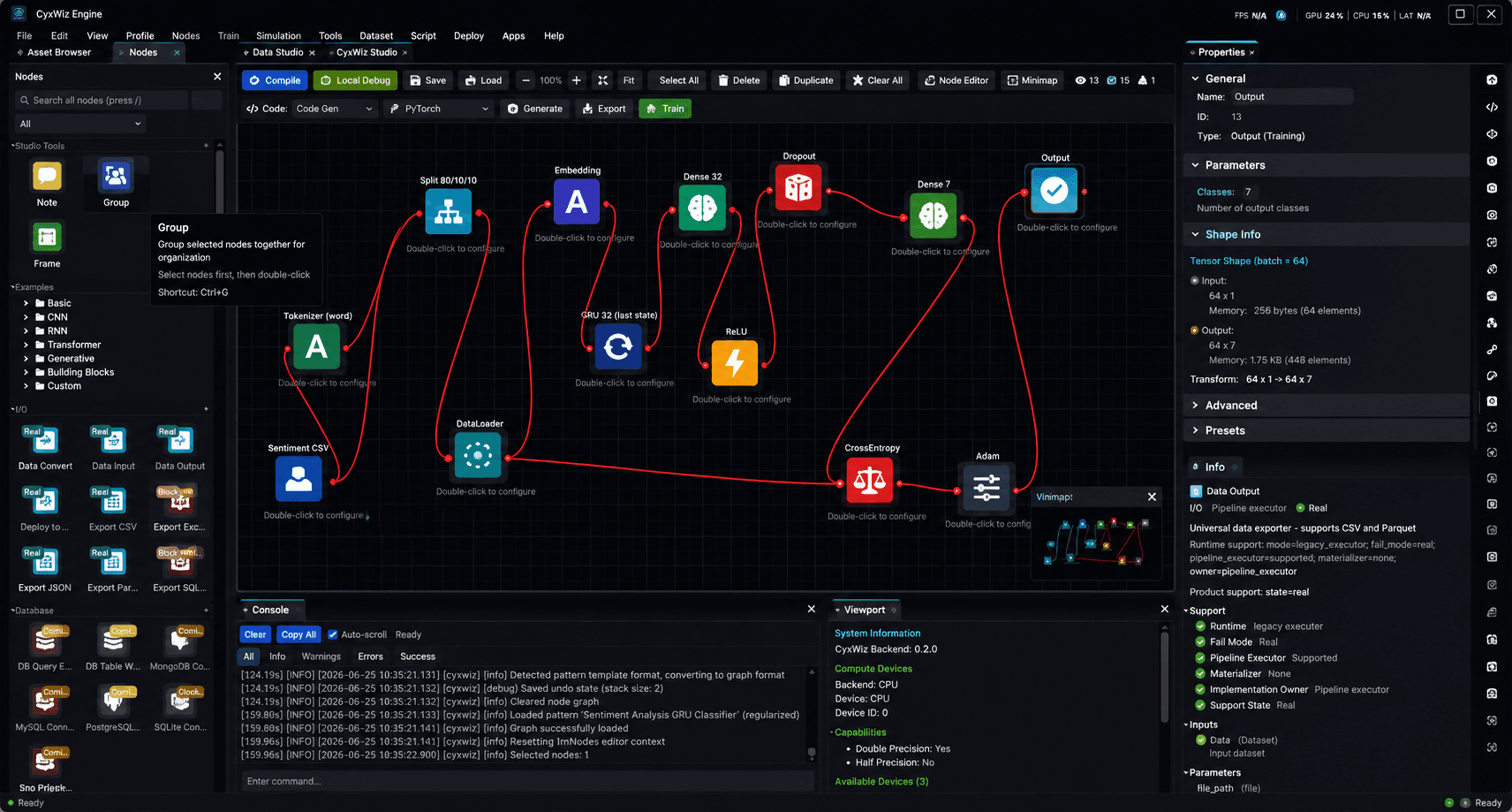Click the 100% zoom level indicator
Image resolution: width=1512 pixels, height=812 pixels.
click(x=551, y=80)
